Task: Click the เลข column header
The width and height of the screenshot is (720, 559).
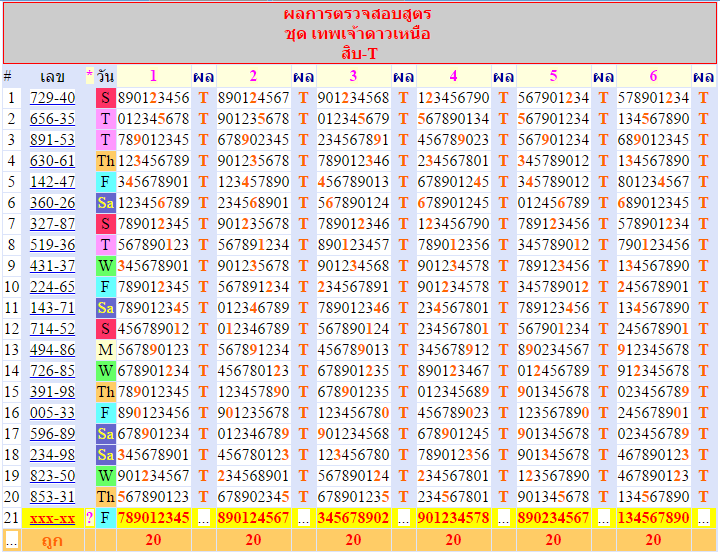Action: (x=52, y=77)
